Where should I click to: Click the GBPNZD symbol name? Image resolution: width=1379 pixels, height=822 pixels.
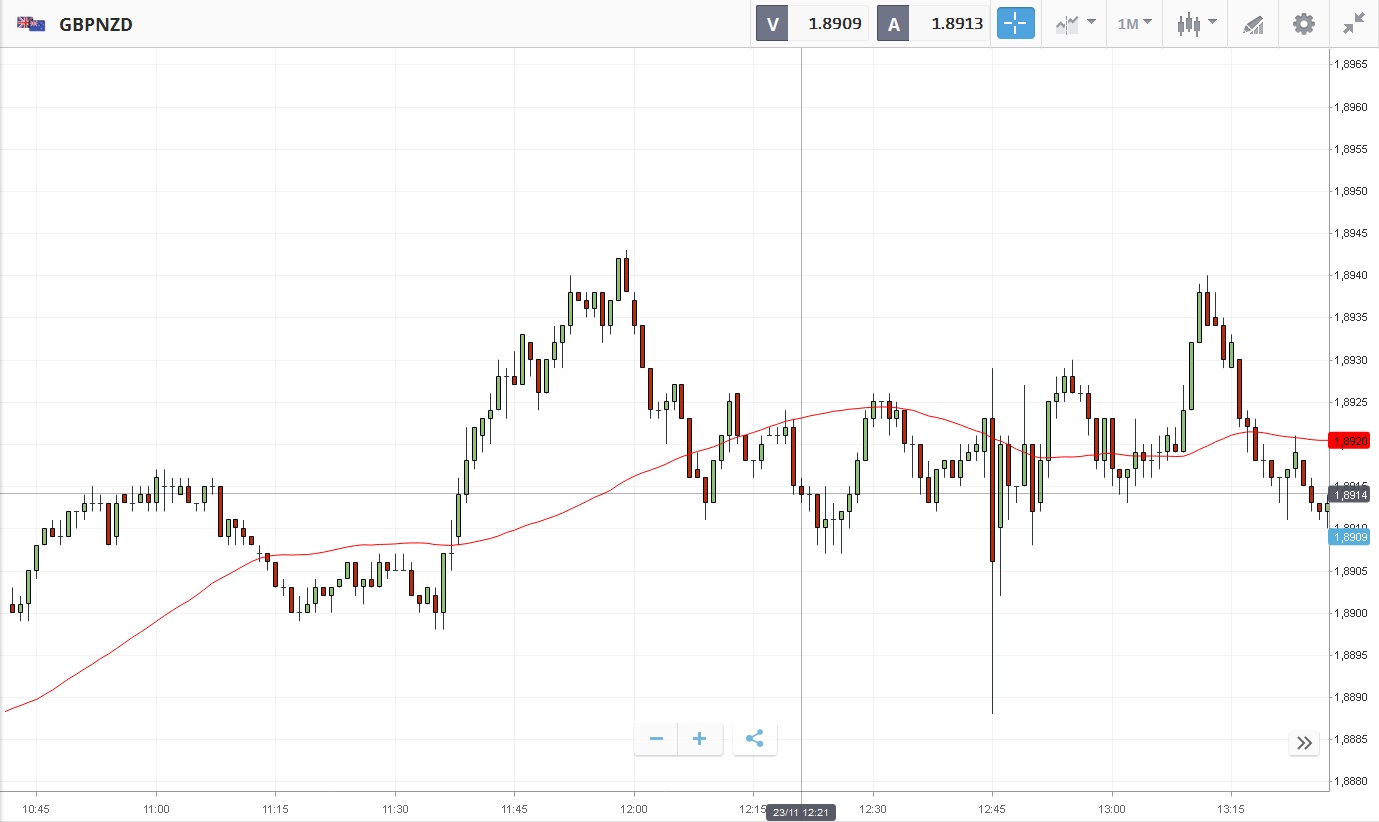point(96,24)
